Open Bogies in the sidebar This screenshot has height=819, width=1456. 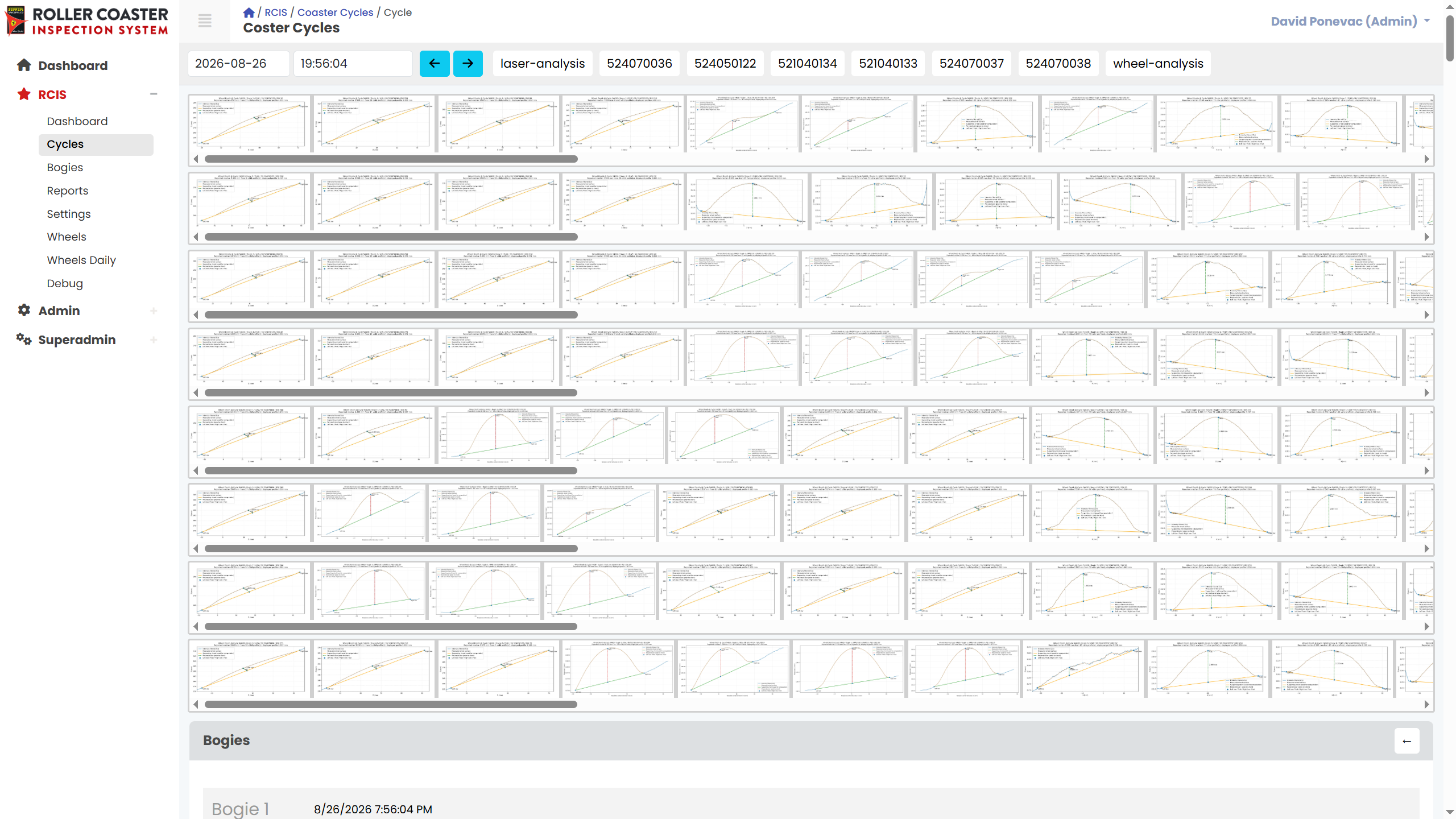pos(65,167)
